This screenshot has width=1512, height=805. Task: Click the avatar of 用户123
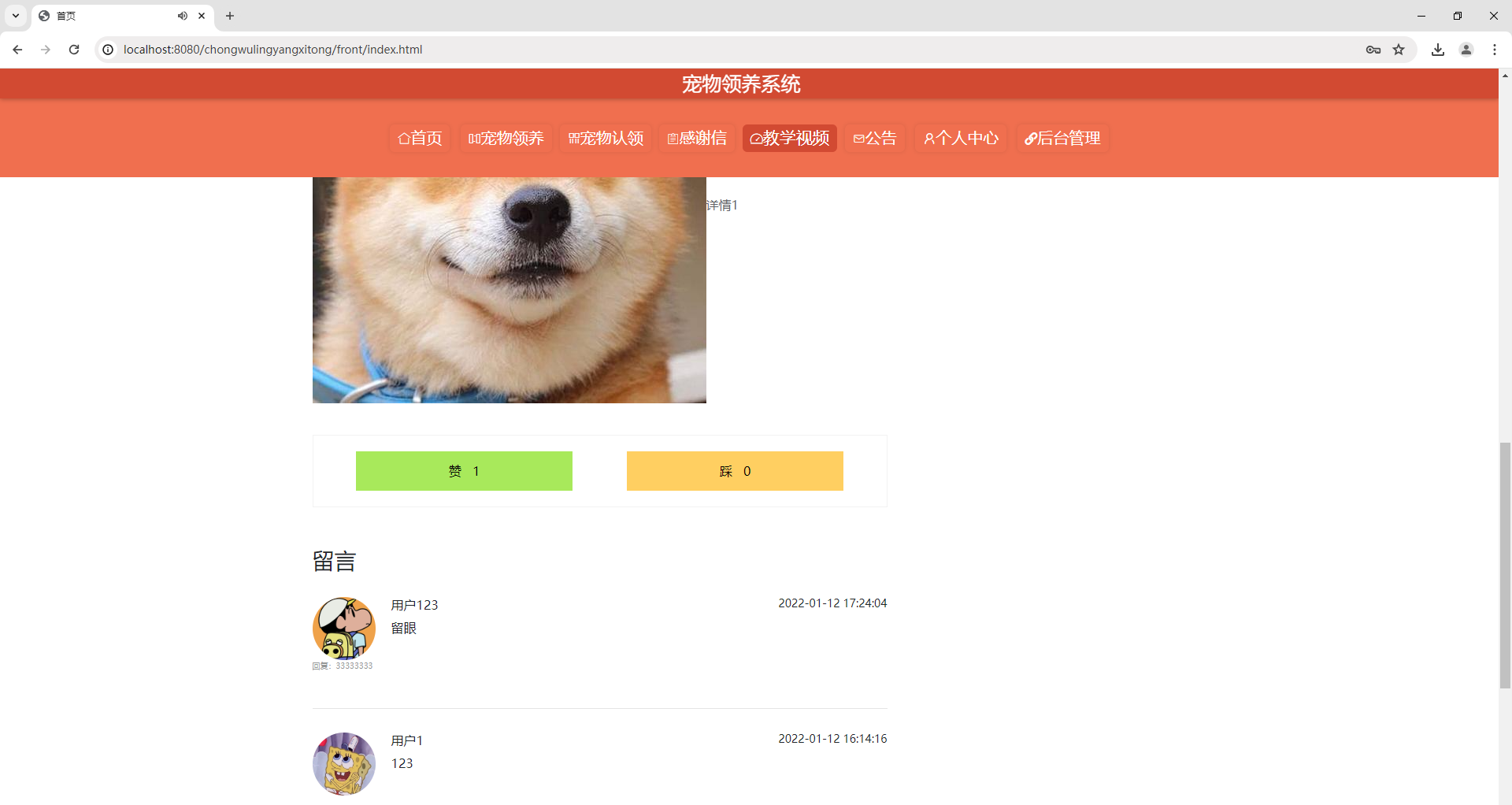pyautogui.click(x=344, y=628)
